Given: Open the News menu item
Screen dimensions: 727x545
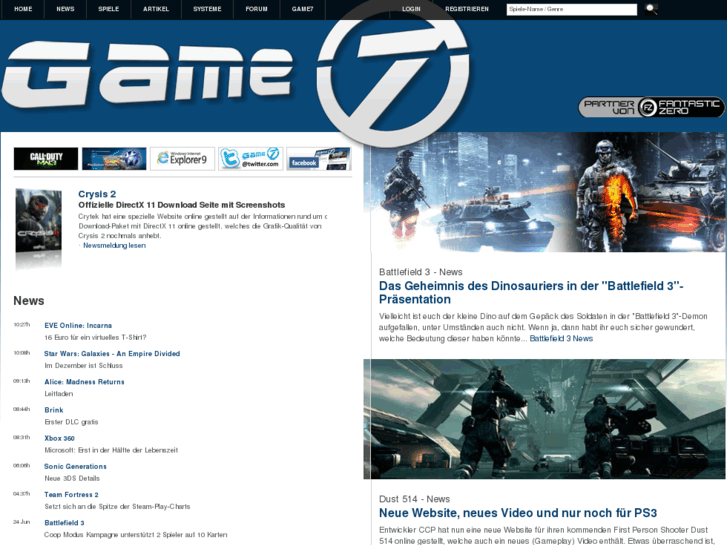Looking at the screenshot, I should click(65, 9).
